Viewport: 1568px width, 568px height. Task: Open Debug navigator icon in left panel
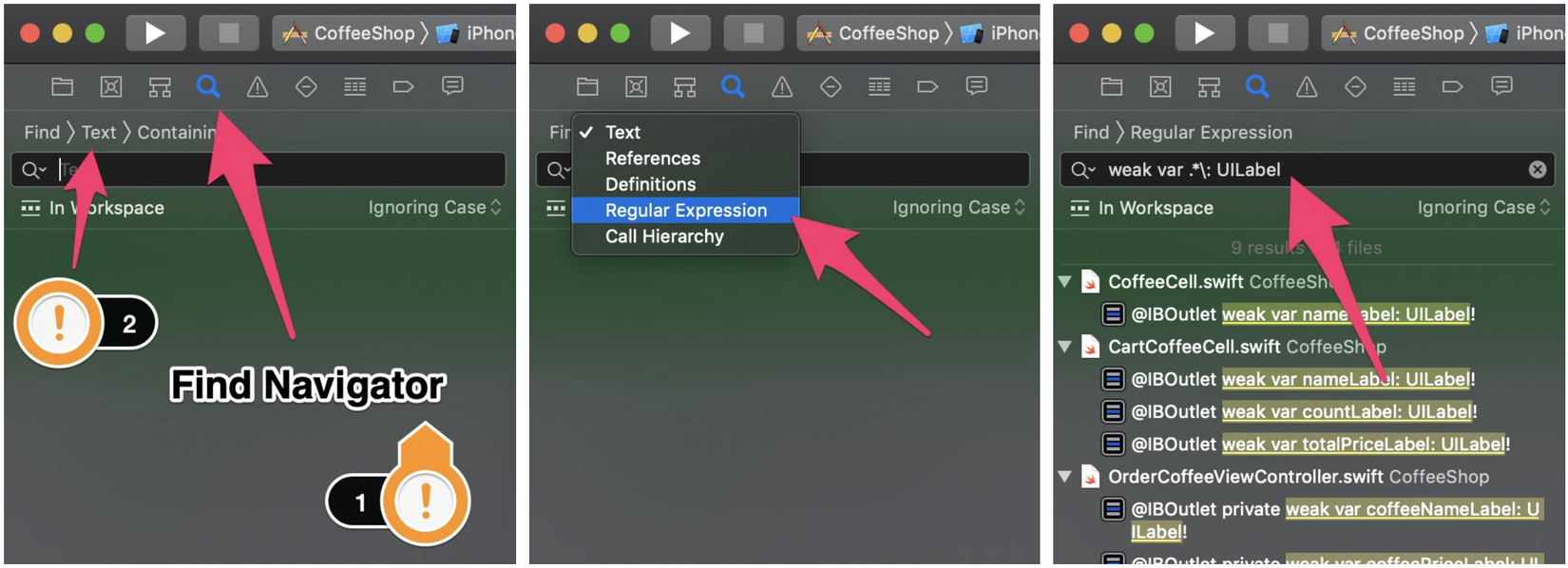coord(355,87)
